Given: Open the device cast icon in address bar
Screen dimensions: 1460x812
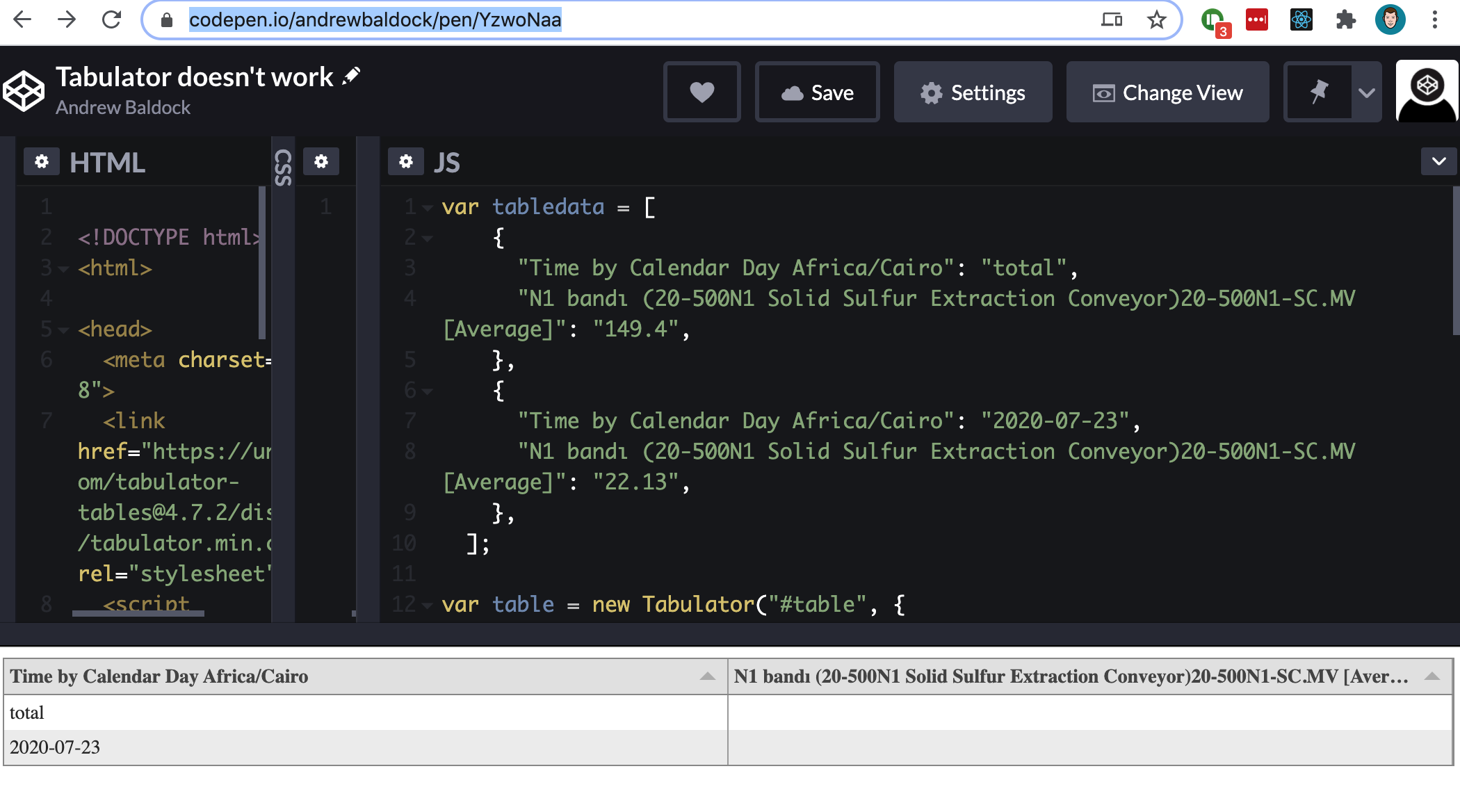Looking at the screenshot, I should point(1112,19).
